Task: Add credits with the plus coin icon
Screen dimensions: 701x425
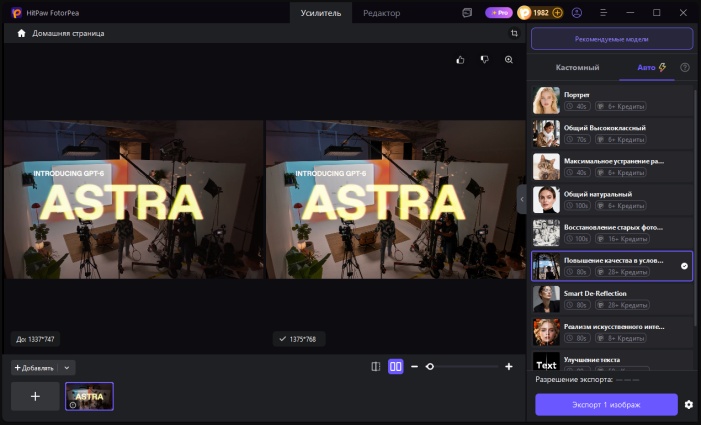Action: [557, 13]
